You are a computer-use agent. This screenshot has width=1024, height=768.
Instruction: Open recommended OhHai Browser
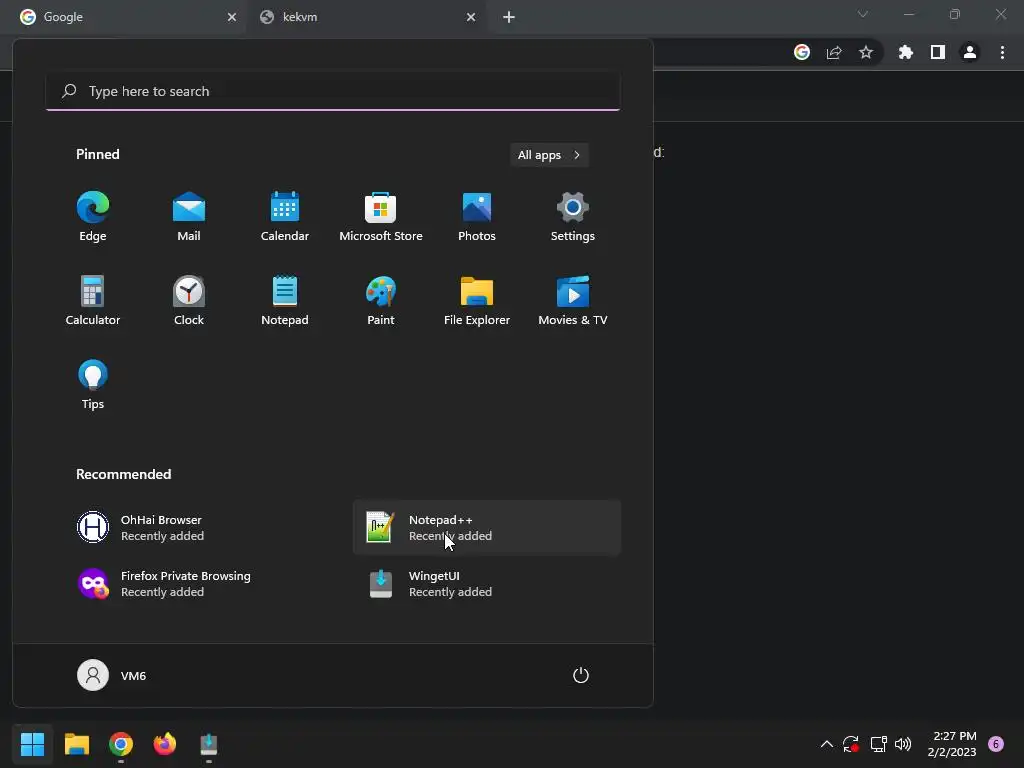tap(199, 528)
